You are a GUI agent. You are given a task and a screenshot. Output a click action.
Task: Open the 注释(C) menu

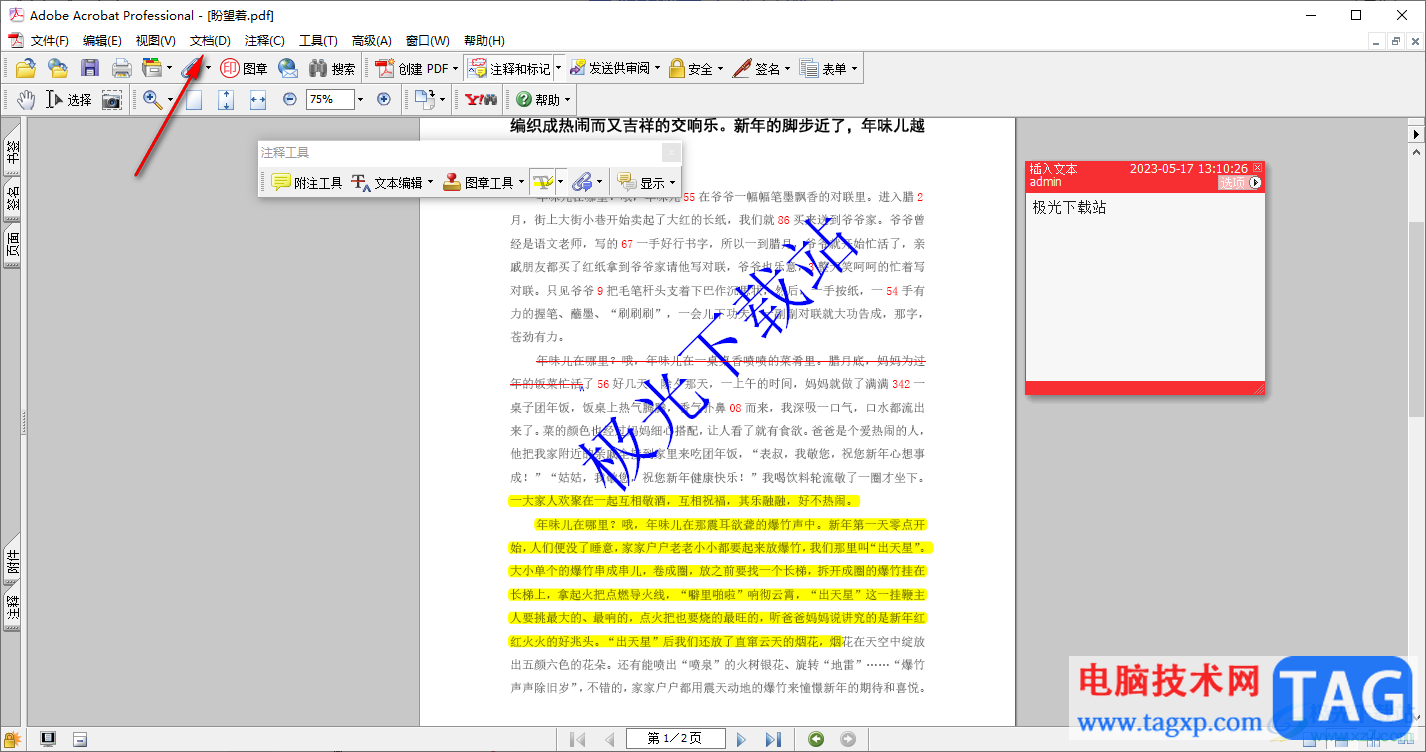point(265,41)
